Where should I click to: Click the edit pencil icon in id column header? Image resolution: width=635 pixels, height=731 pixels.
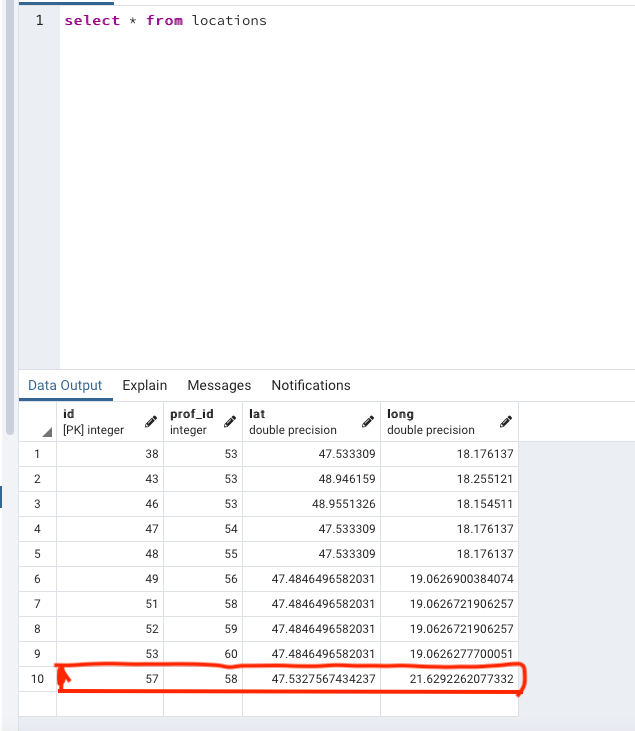151,422
